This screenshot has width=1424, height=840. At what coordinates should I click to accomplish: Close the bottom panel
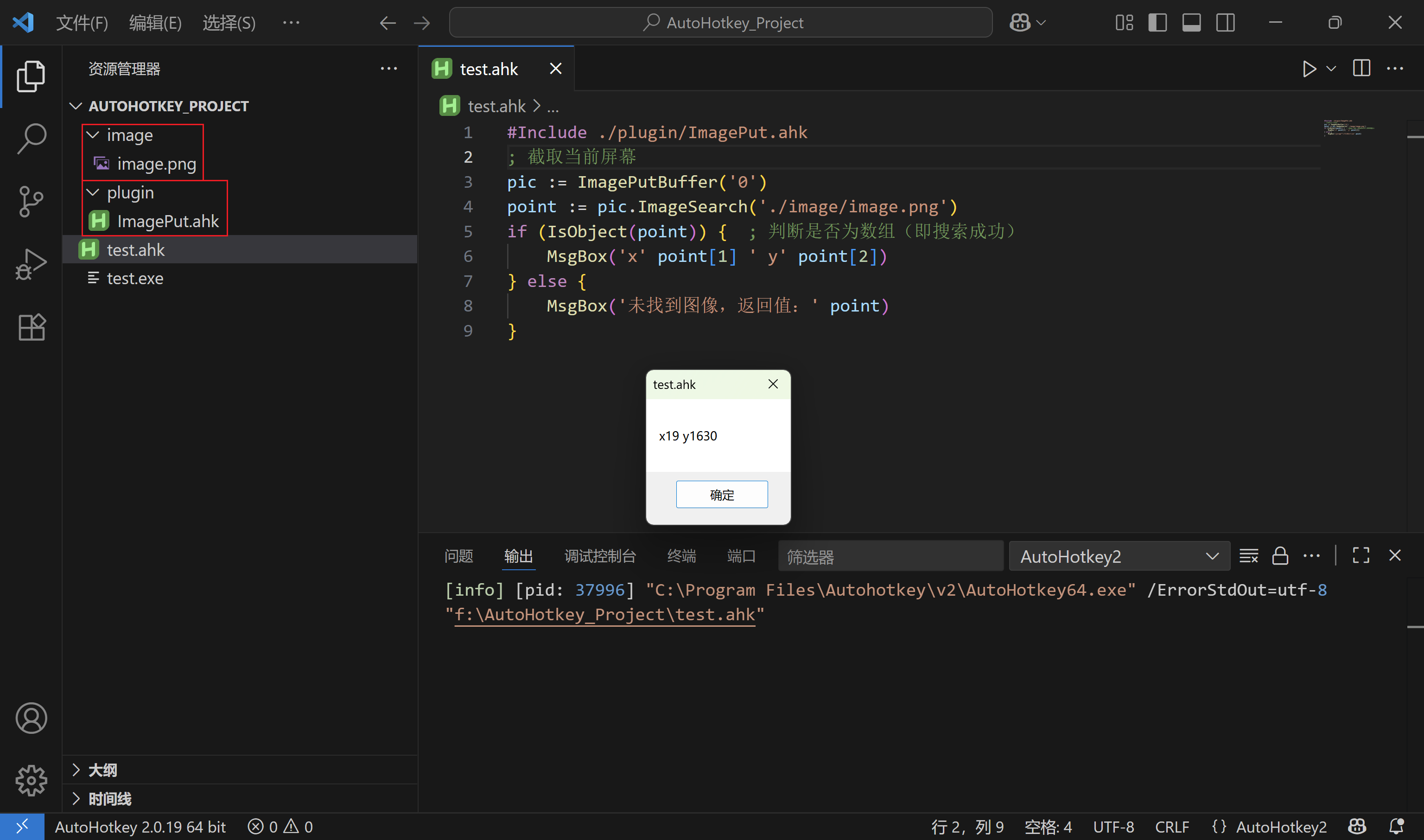pyautogui.click(x=1395, y=555)
